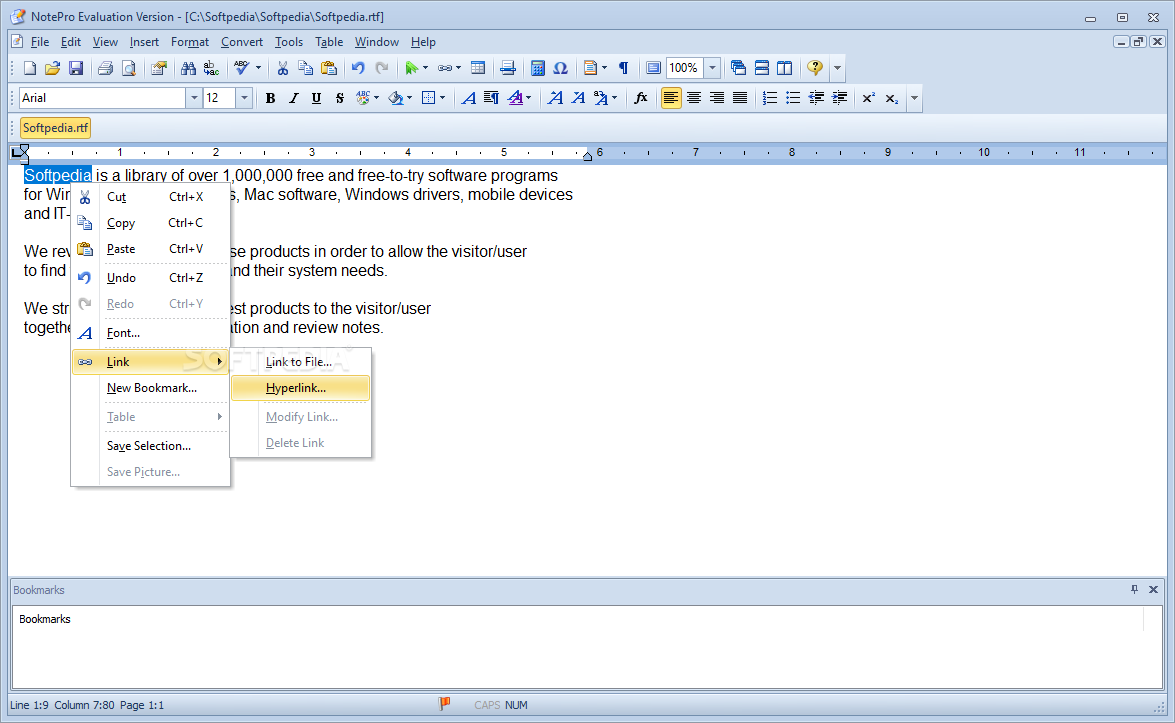The width and height of the screenshot is (1175, 723).
Task: Toggle Strikethrough formatting
Action: 339,98
